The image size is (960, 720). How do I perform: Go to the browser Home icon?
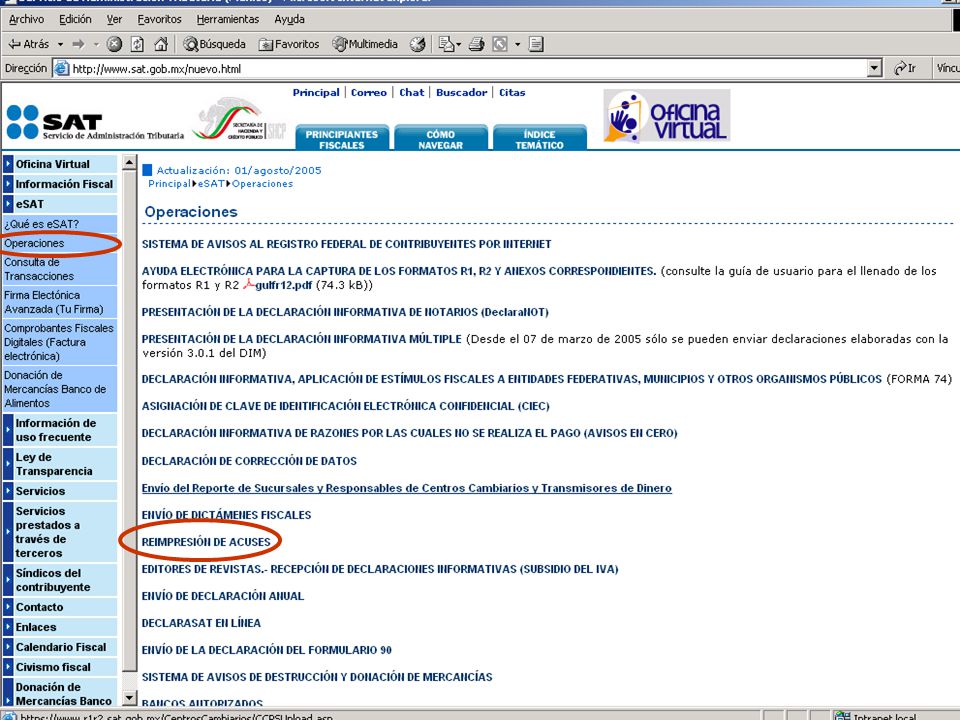[161, 44]
